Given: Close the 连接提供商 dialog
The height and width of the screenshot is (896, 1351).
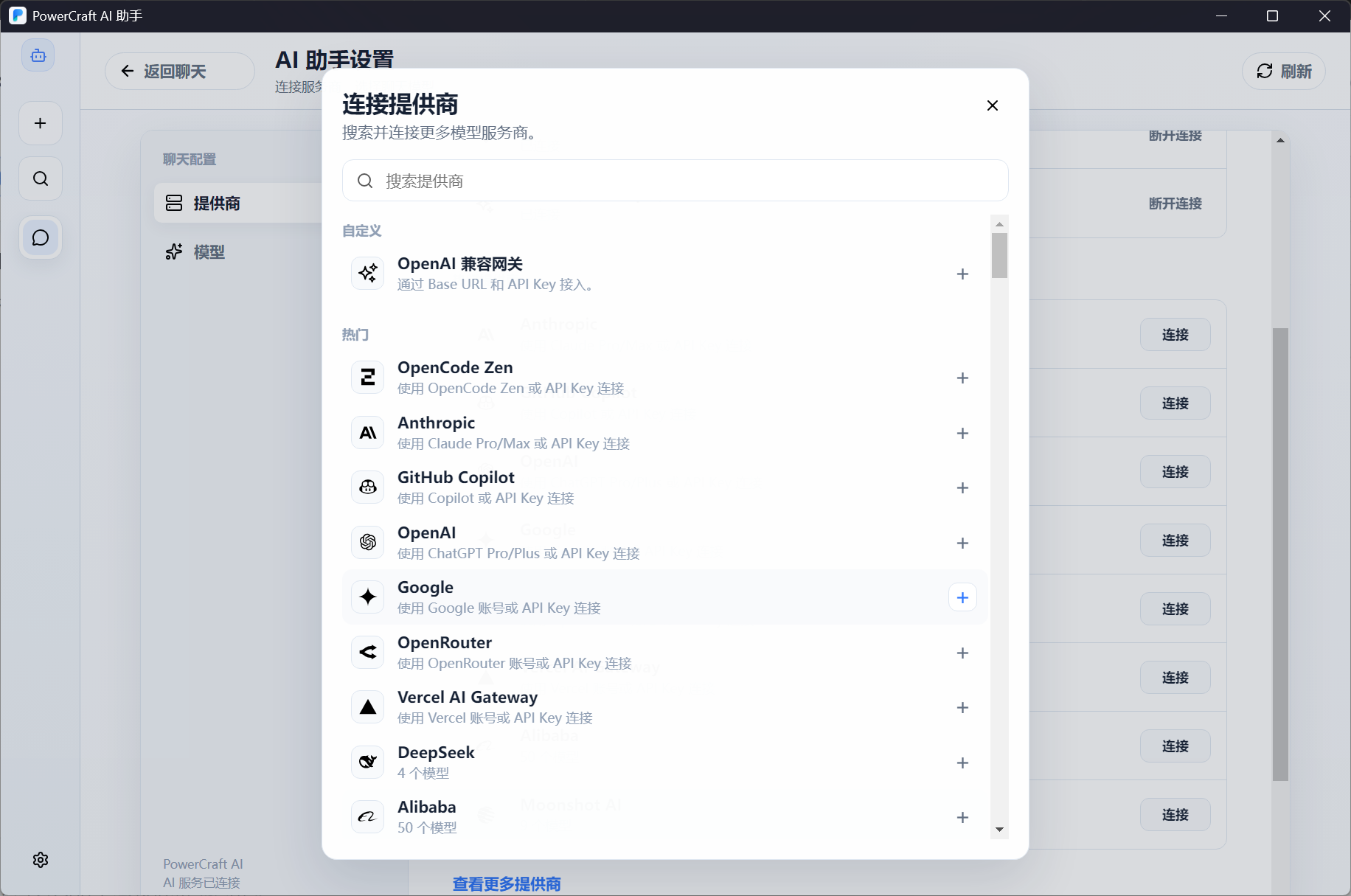Looking at the screenshot, I should pos(992,105).
